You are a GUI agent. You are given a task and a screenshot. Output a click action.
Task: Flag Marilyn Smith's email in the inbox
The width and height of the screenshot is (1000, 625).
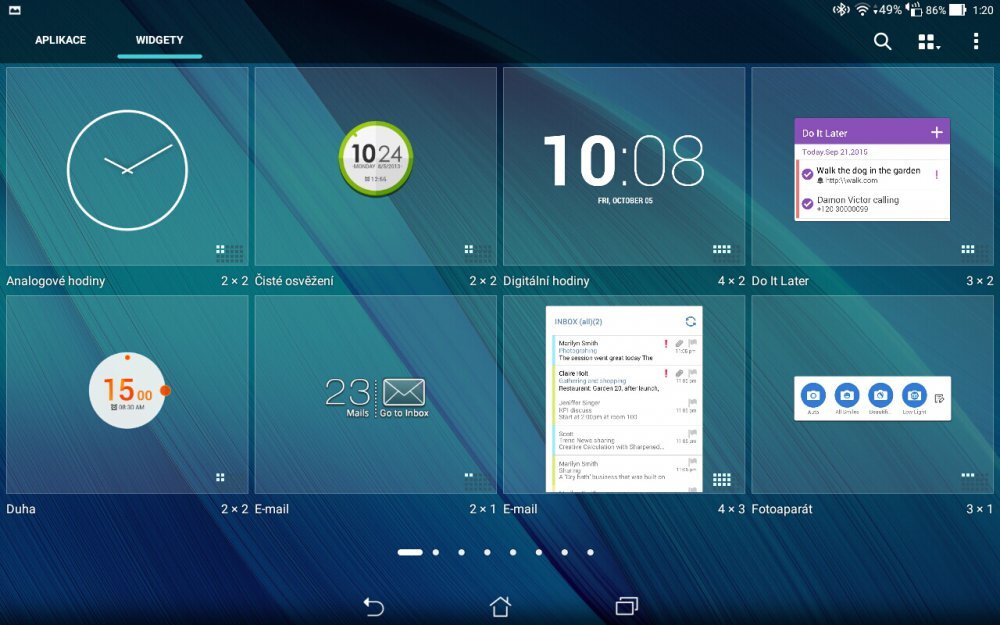pos(694,344)
